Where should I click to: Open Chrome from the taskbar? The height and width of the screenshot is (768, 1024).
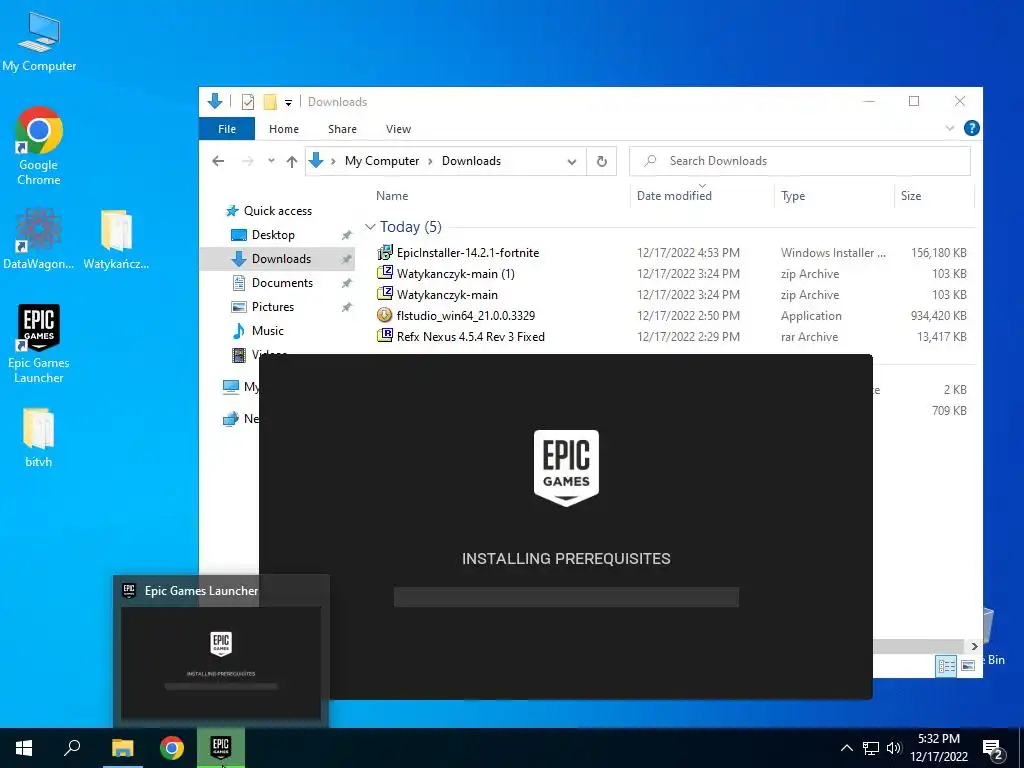pyautogui.click(x=172, y=748)
